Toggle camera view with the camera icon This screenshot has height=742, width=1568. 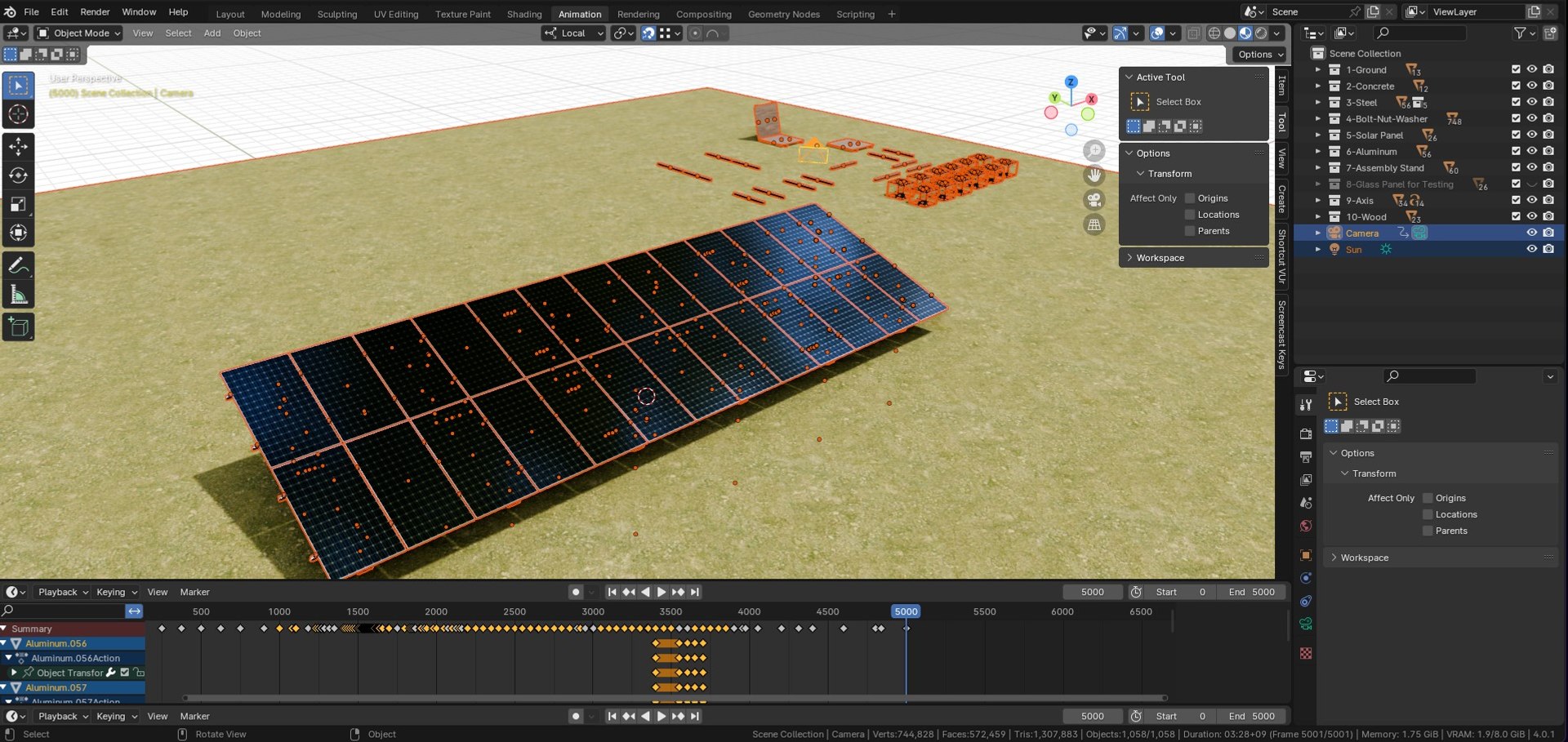tap(1094, 200)
